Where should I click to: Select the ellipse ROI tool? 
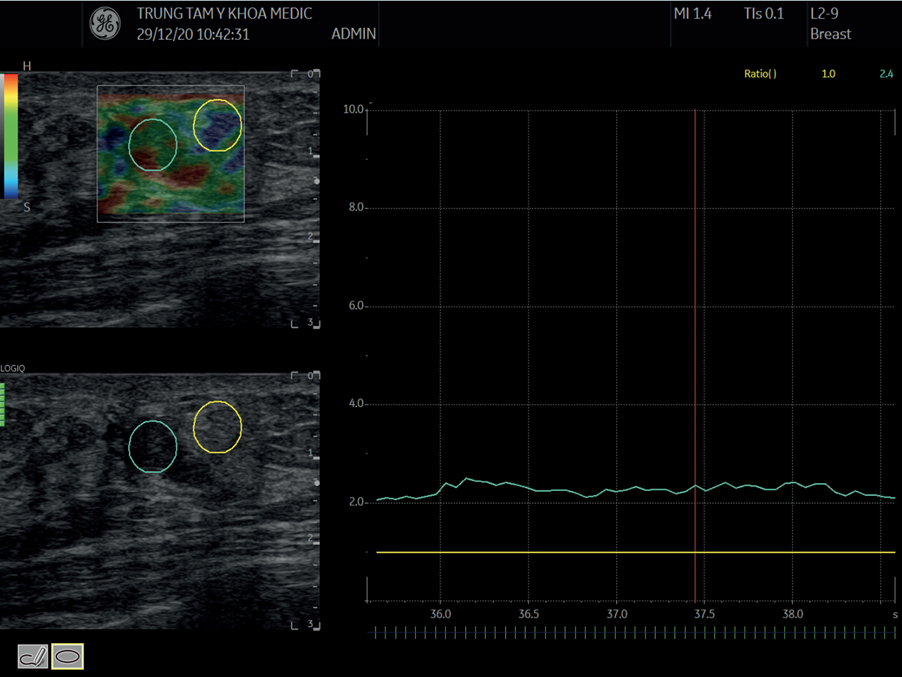[x=68, y=656]
